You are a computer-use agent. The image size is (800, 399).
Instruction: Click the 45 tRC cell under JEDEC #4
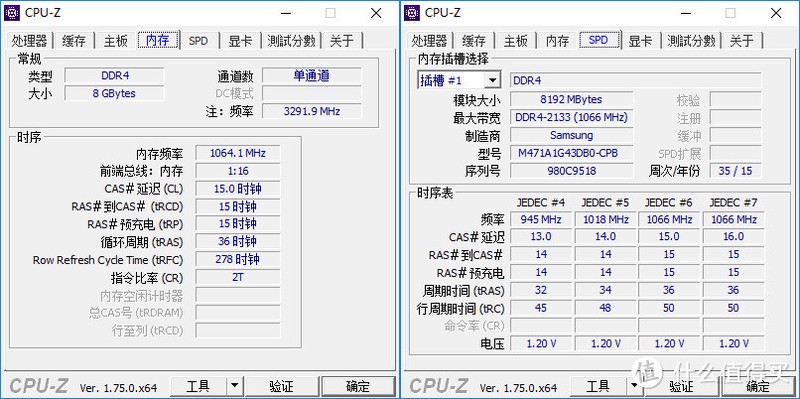coord(541,308)
